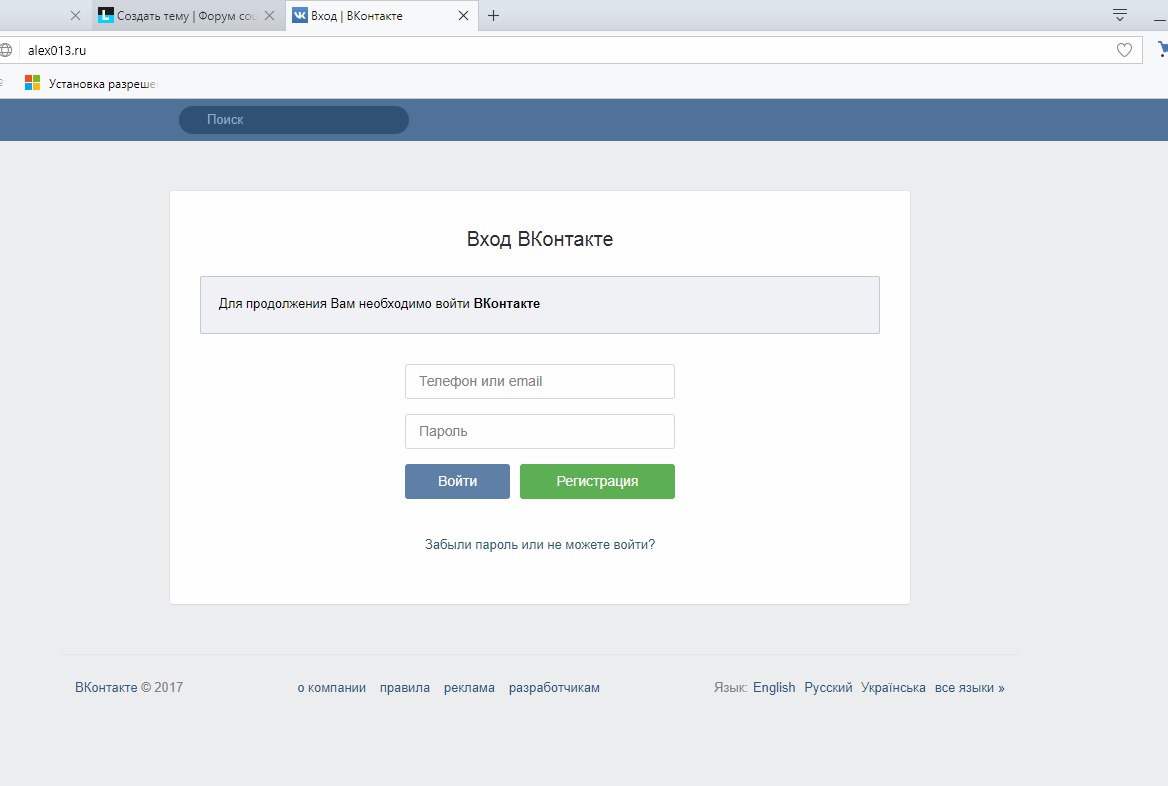Close the Вход | ВКонтакте tab
1168x786 pixels.
[x=463, y=16]
